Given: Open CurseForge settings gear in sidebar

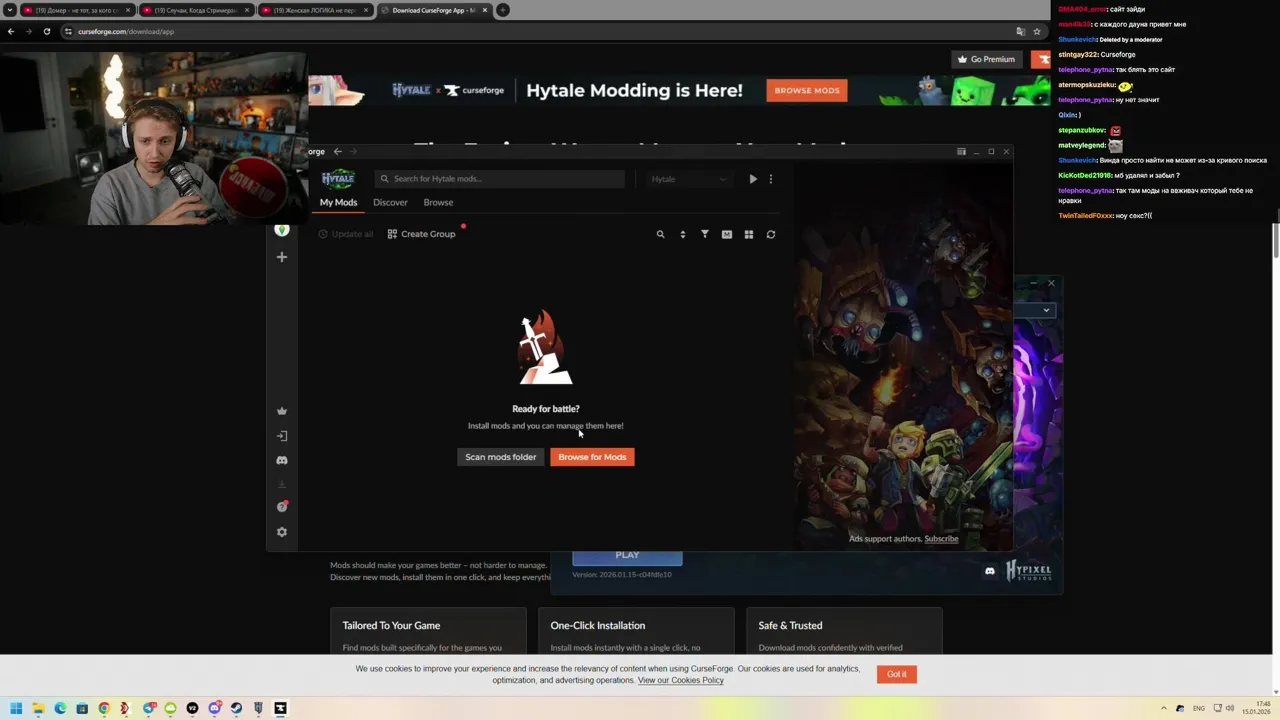Looking at the screenshot, I should (x=282, y=532).
